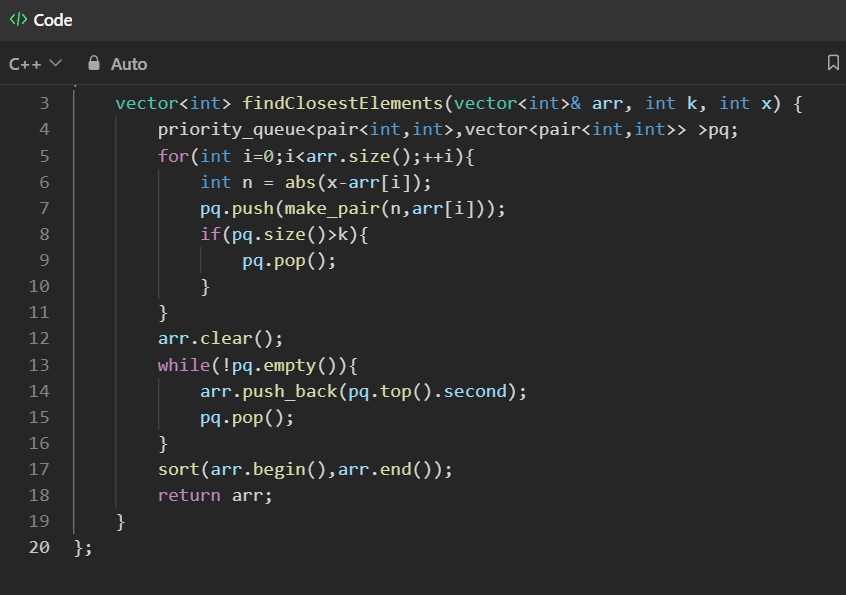Click 'empty' on line 13
The image size is (846, 595).
click(x=289, y=366)
